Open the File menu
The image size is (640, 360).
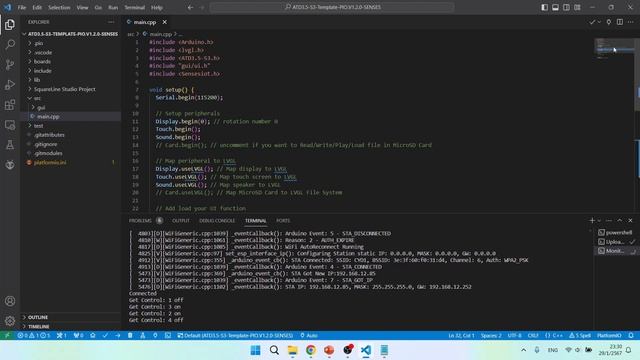coord(22,7)
